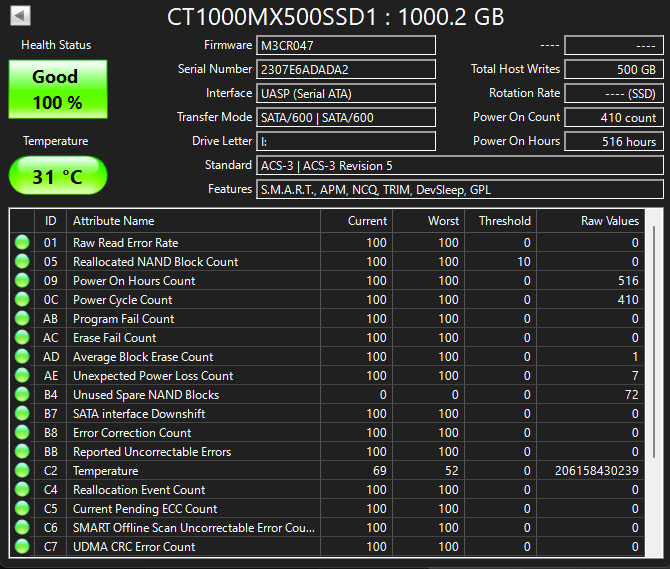Select the Reallocation Event Count row name
This screenshot has height=569, width=670.
pos(139,490)
